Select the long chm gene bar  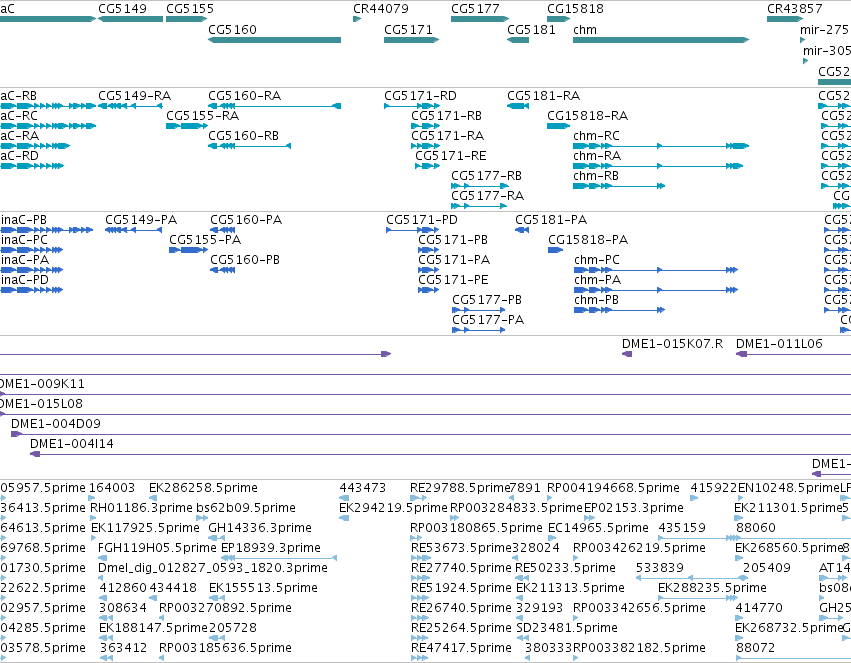tap(661, 40)
